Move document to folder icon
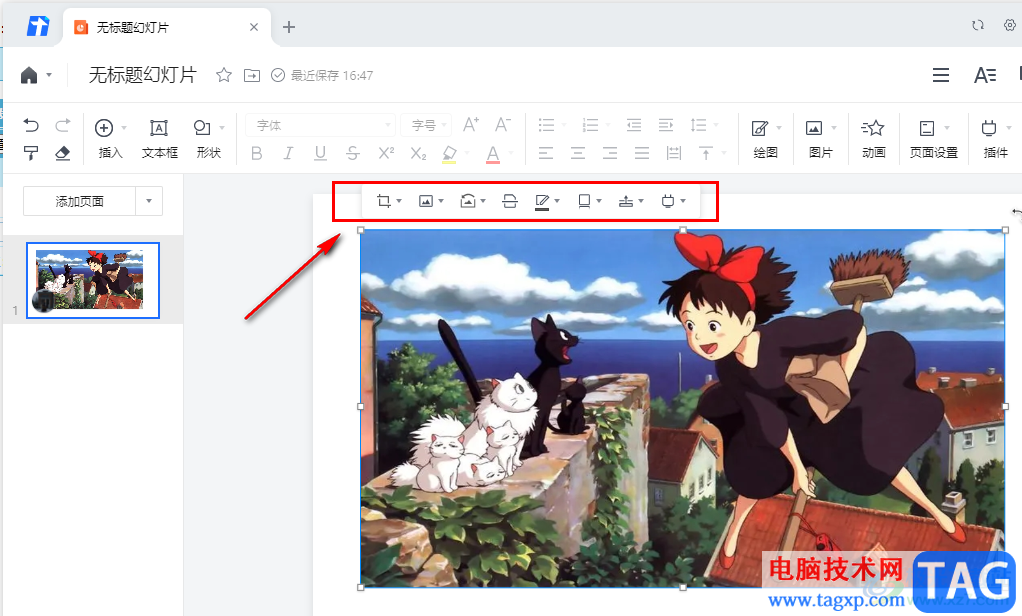The image size is (1022, 616). click(252, 76)
